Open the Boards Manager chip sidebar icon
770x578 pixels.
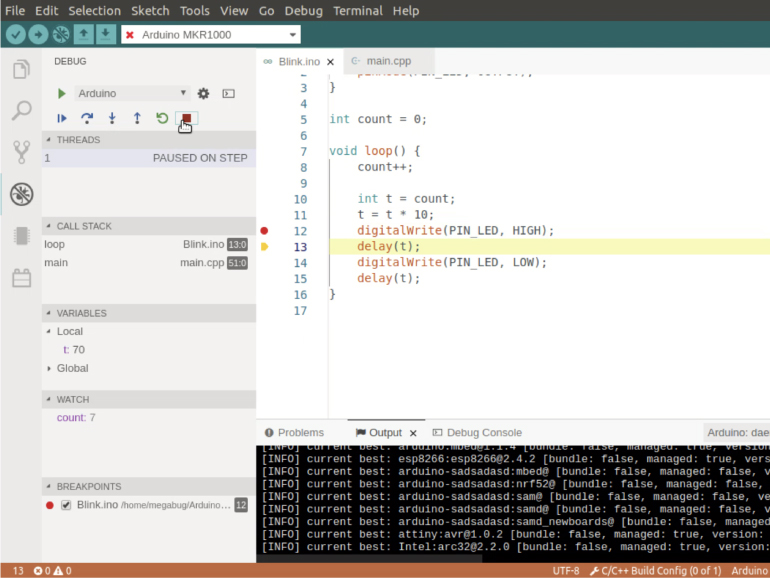click(x=22, y=236)
